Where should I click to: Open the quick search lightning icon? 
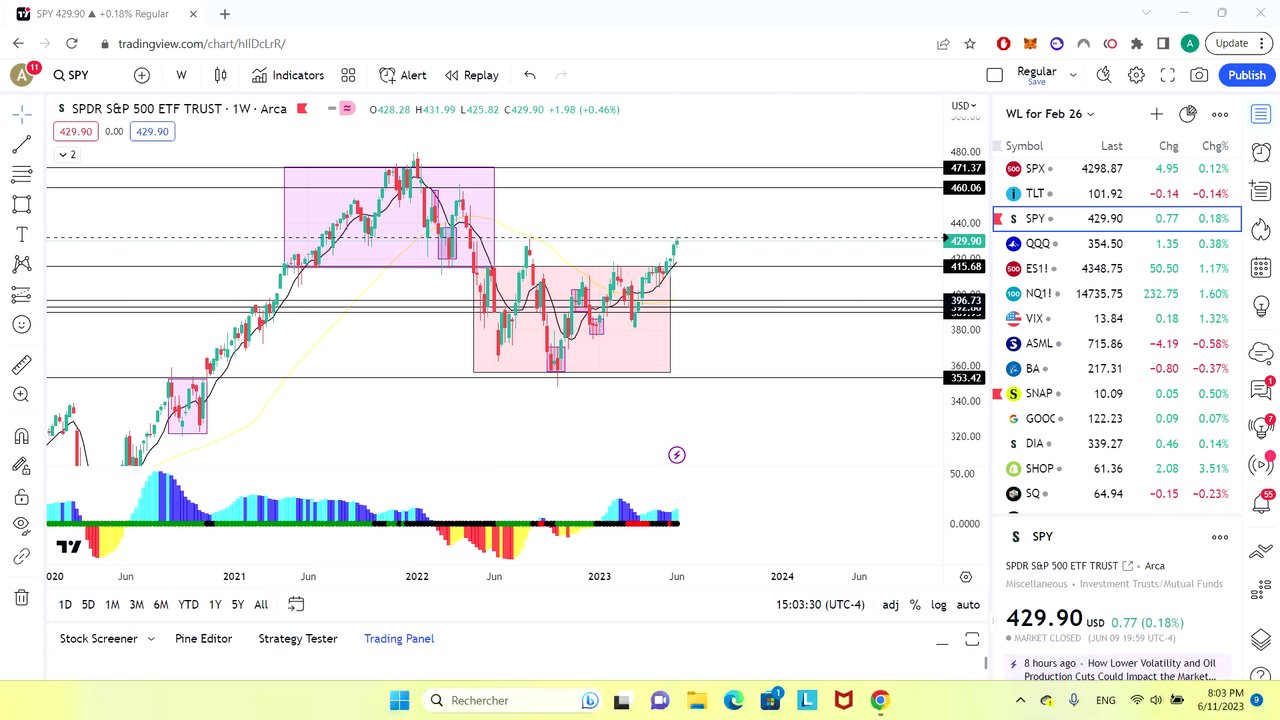(x=1104, y=75)
